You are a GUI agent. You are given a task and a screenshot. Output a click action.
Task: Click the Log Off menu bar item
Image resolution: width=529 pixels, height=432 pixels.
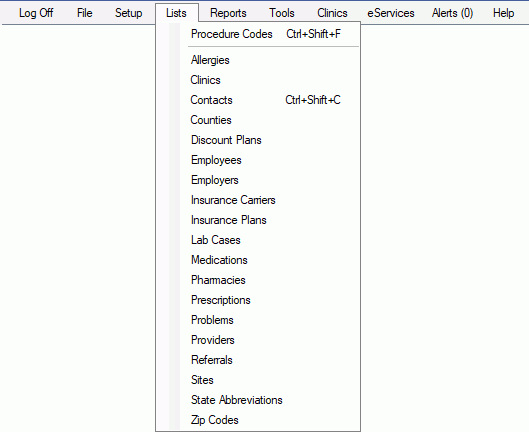tap(36, 13)
